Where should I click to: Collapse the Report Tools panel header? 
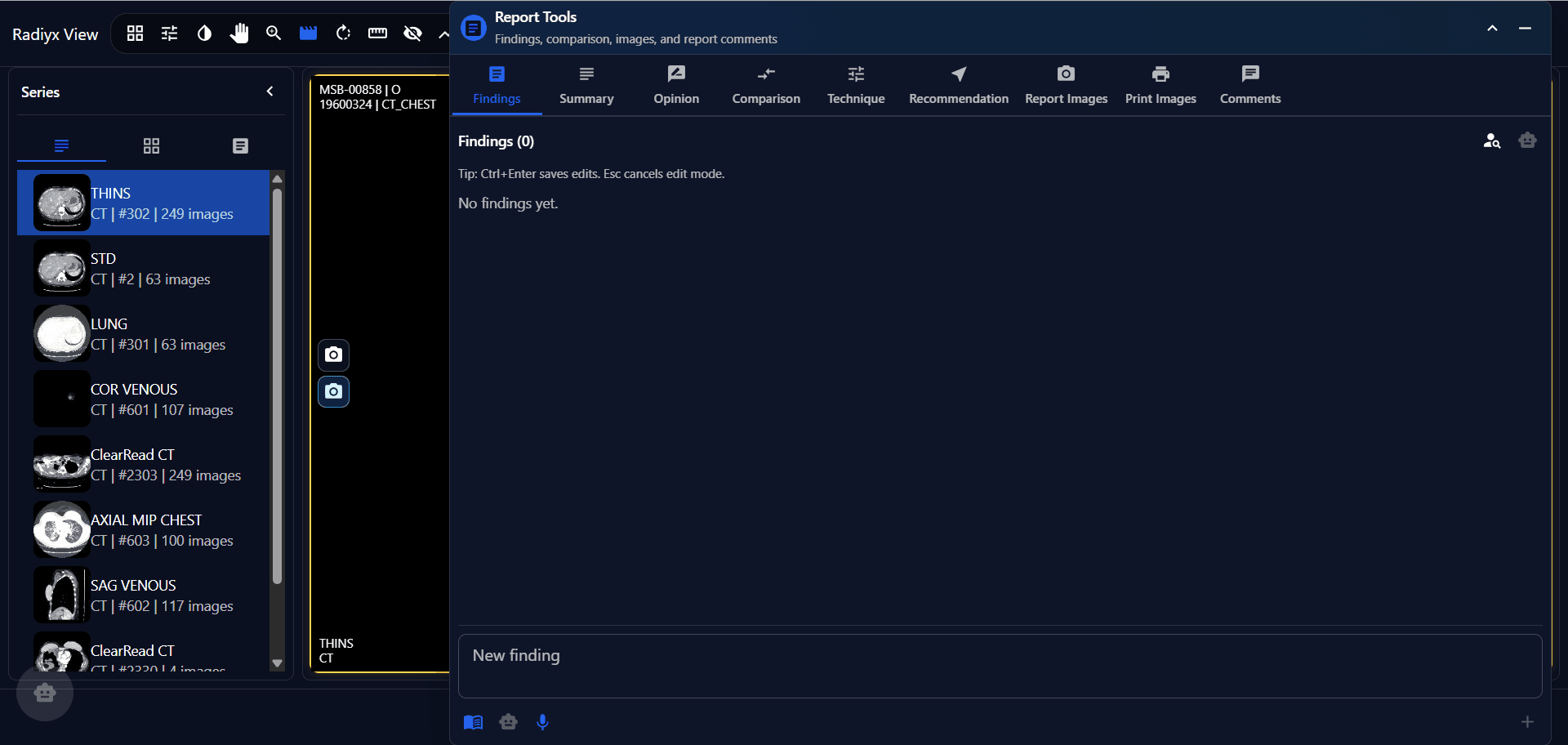tap(1492, 29)
